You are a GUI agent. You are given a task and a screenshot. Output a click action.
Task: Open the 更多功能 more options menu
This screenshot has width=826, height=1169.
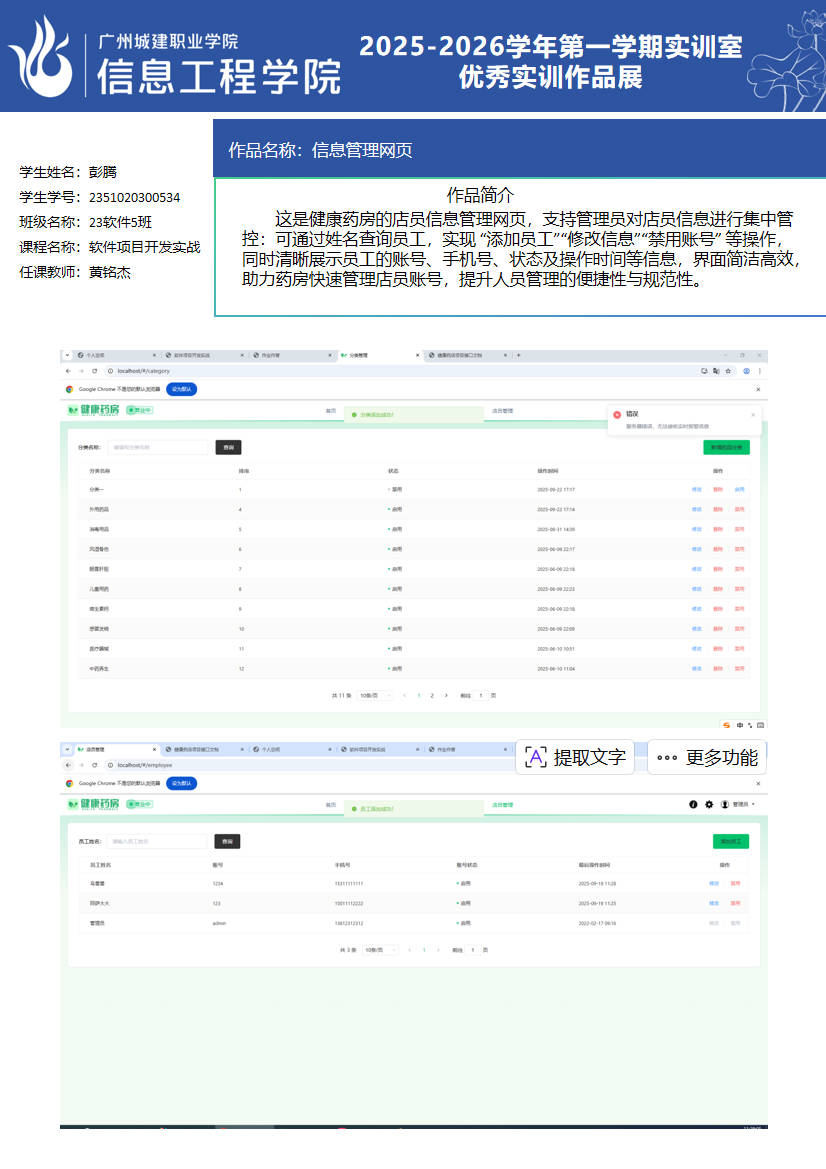(707, 757)
